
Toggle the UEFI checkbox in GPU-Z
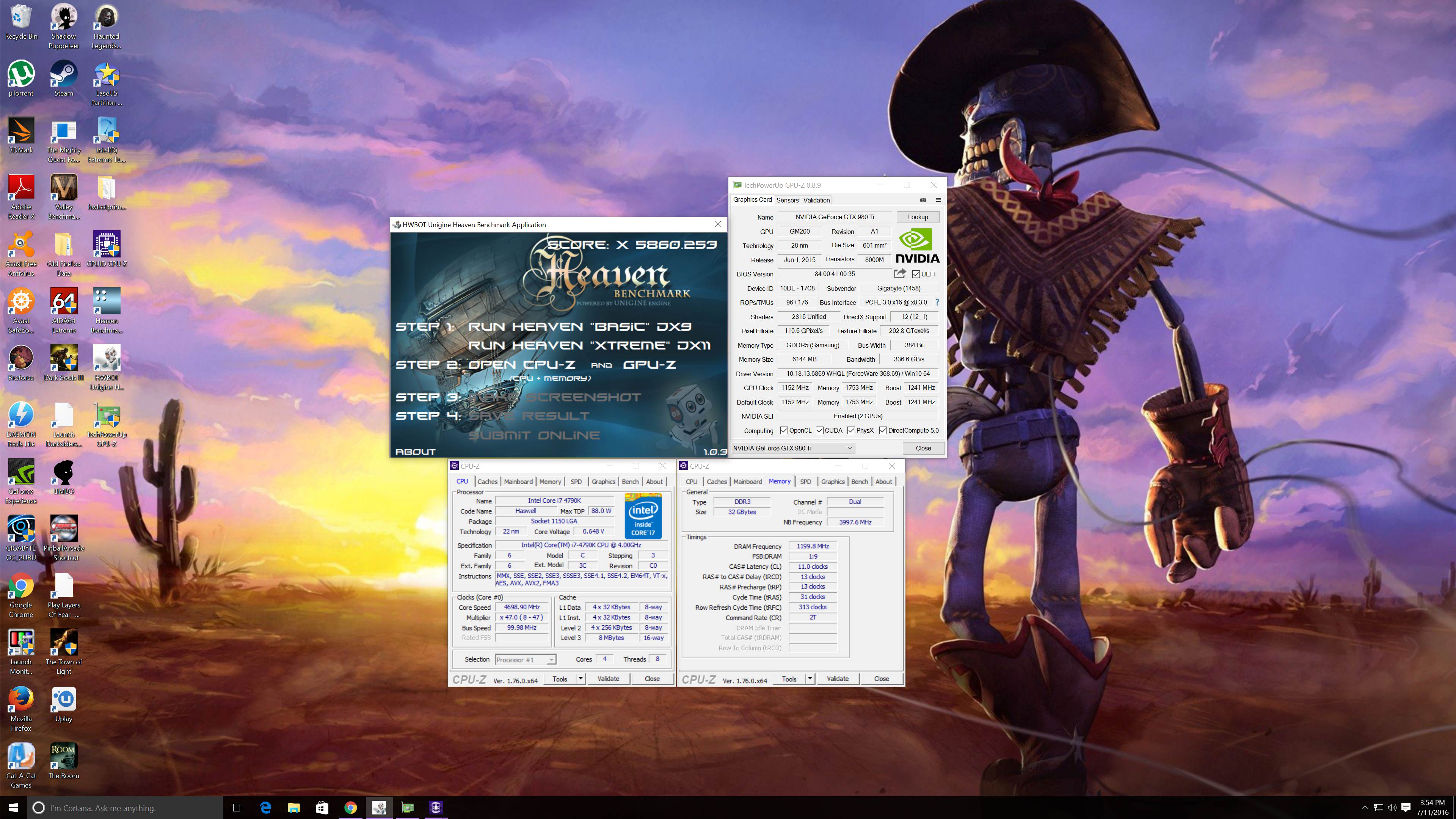pyautogui.click(x=916, y=274)
